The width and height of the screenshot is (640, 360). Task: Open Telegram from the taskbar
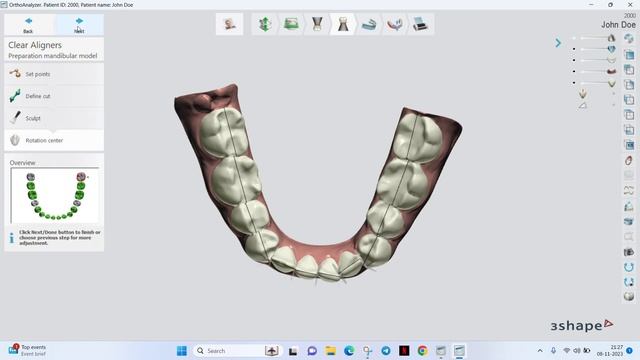pos(386,351)
